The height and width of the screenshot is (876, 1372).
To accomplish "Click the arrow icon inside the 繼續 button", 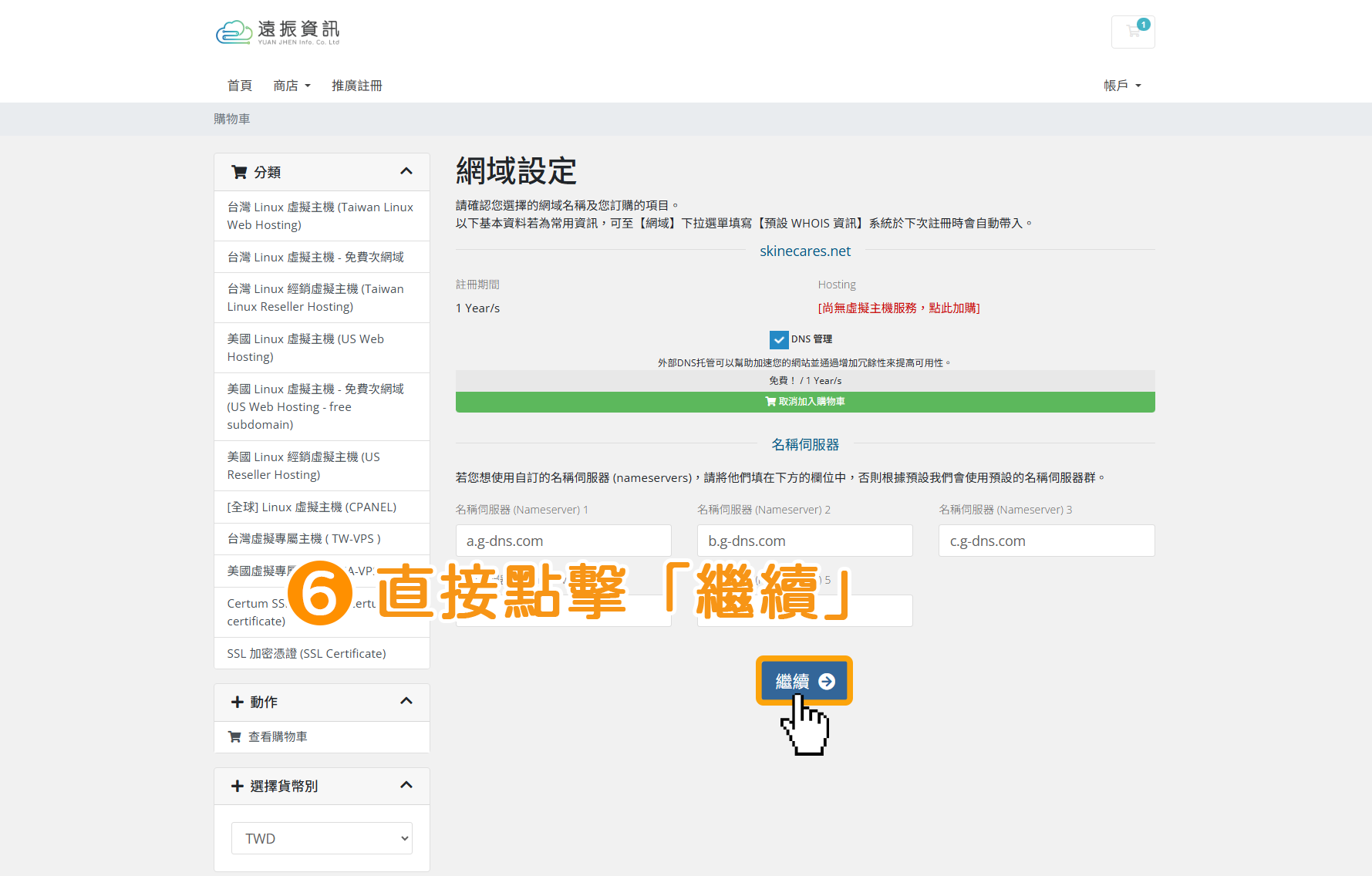I will coord(826,681).
